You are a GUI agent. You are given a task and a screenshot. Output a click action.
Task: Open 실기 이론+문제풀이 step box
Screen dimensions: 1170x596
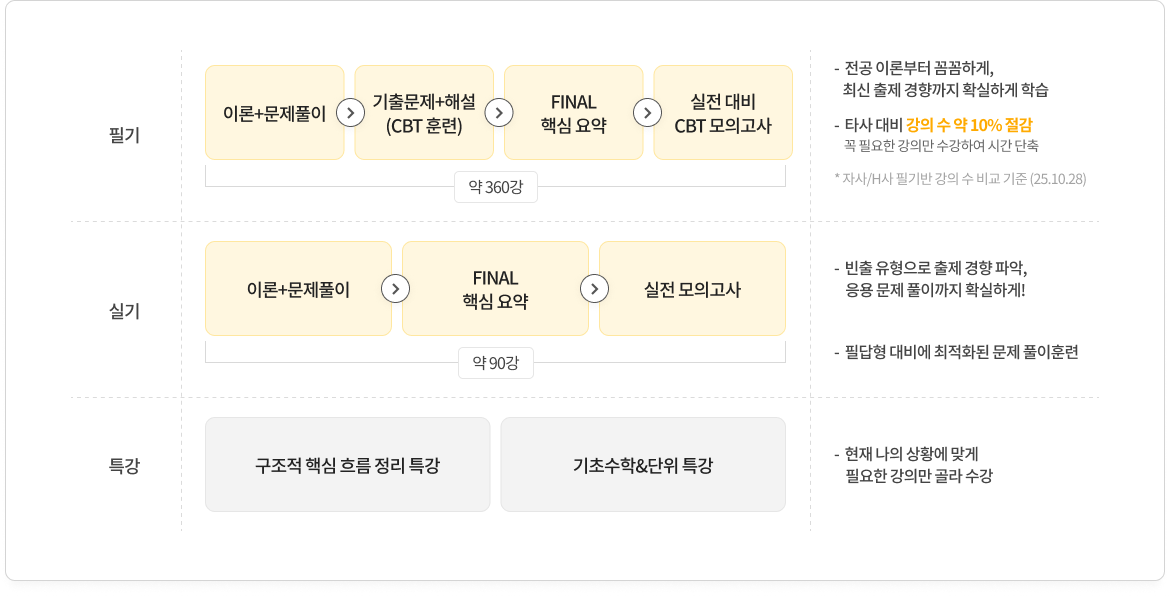[298, 289]
